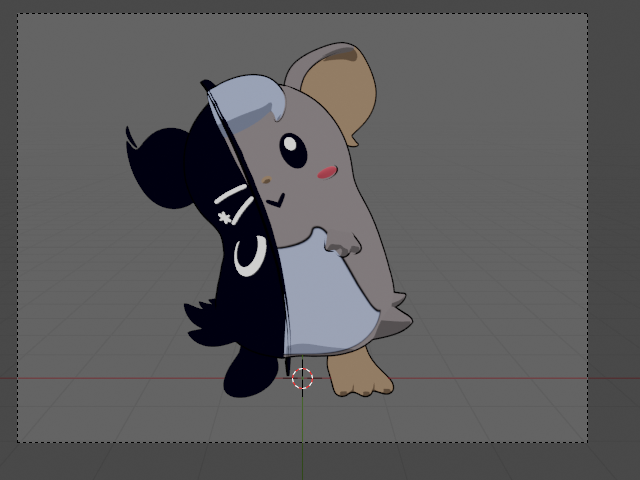This screenshot has width=640, height=480.
Task: Select the black left ear of character
Action: tap(158, 167)
